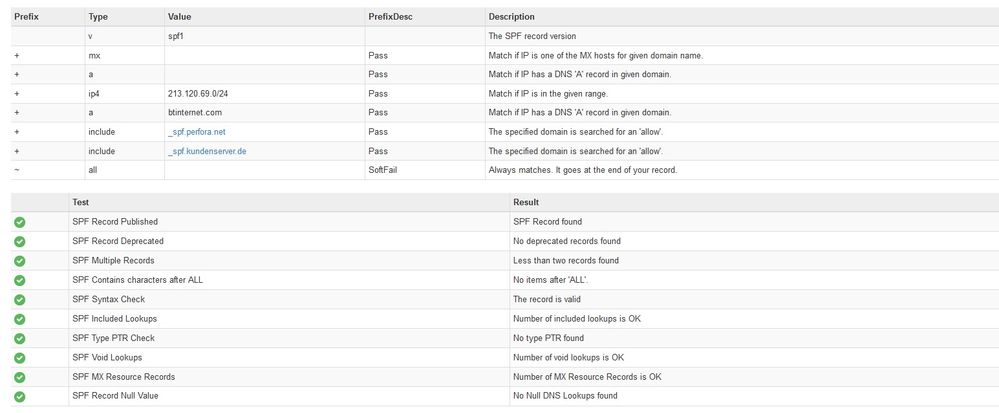Click the Prefix column header
The image size is (999, 413).
coord(26,17)
